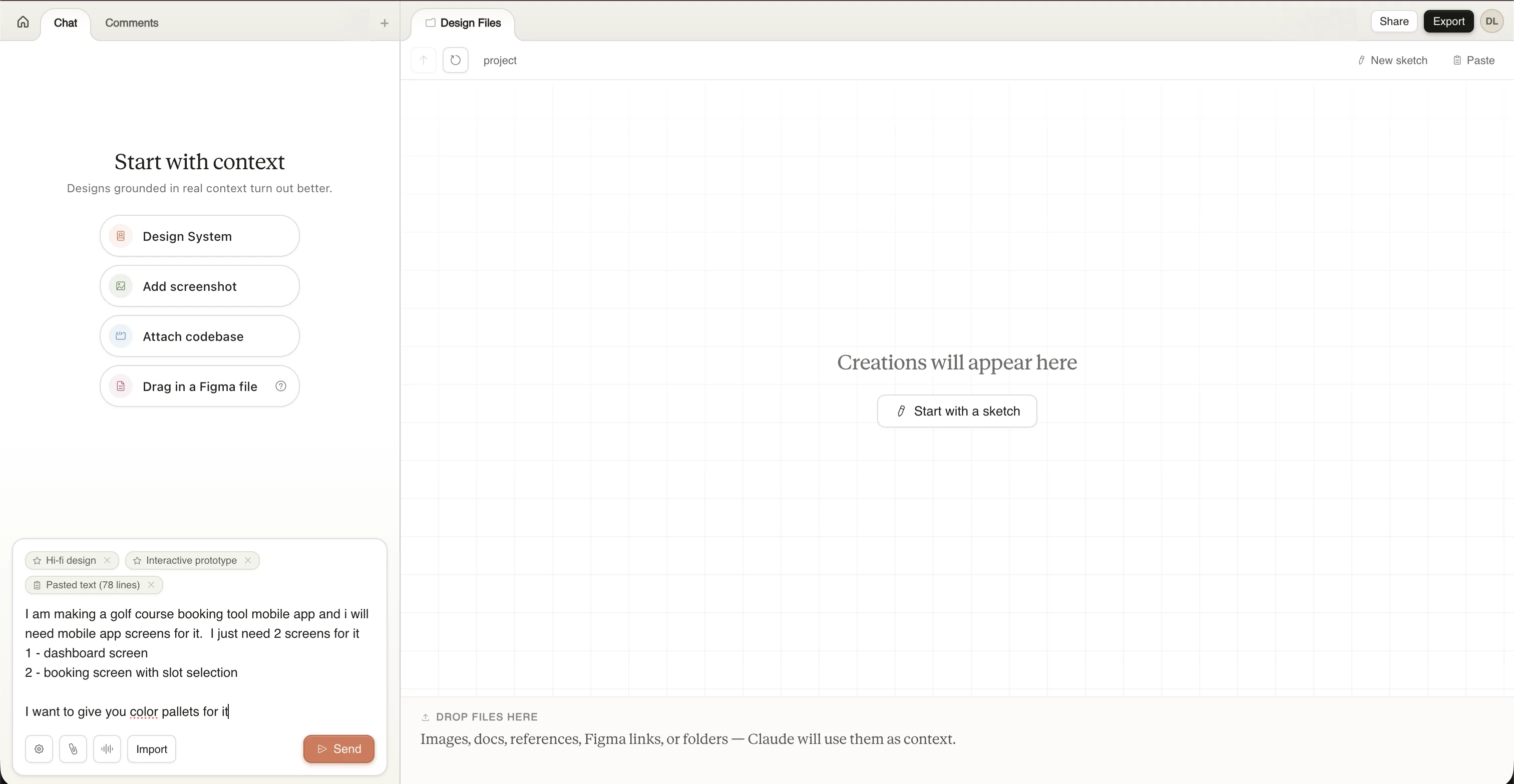Open the Export menu

coord(1448,21)
